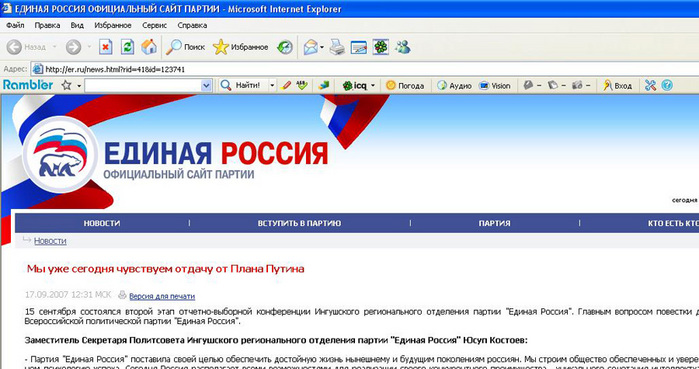699x369 pixels.
Task: Open the Сервис menu
Action: [x=155, y=25]
